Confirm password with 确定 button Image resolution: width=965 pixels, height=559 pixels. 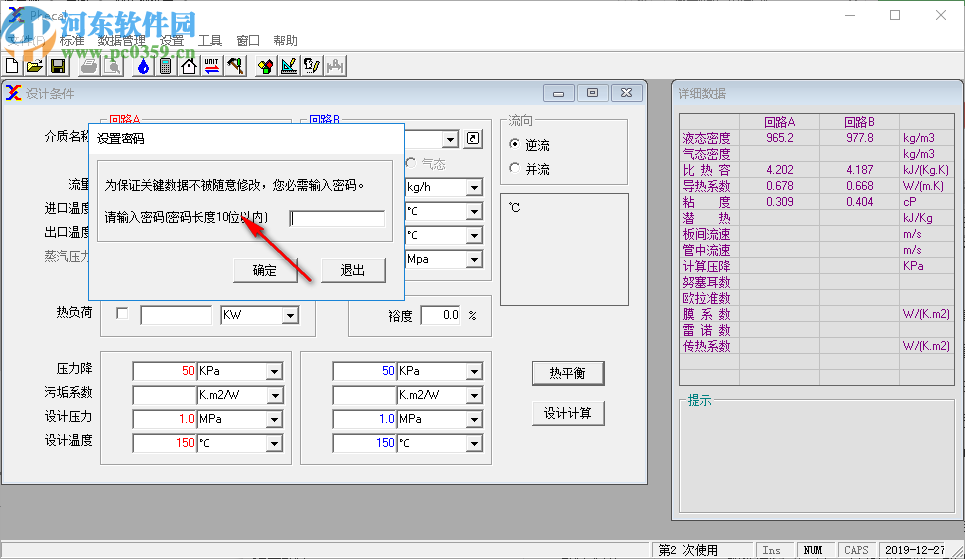click(x=265, y=270)
